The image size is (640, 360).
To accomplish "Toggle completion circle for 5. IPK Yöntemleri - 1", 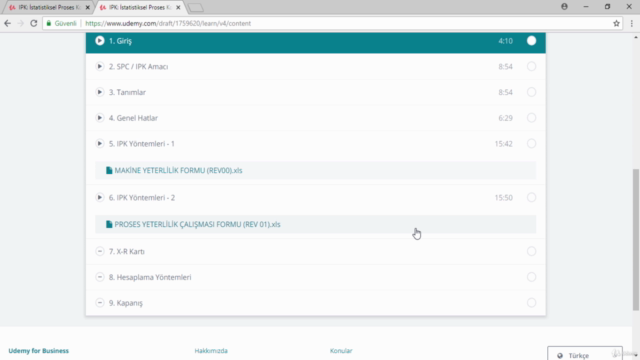I will (x=531, y=144).
